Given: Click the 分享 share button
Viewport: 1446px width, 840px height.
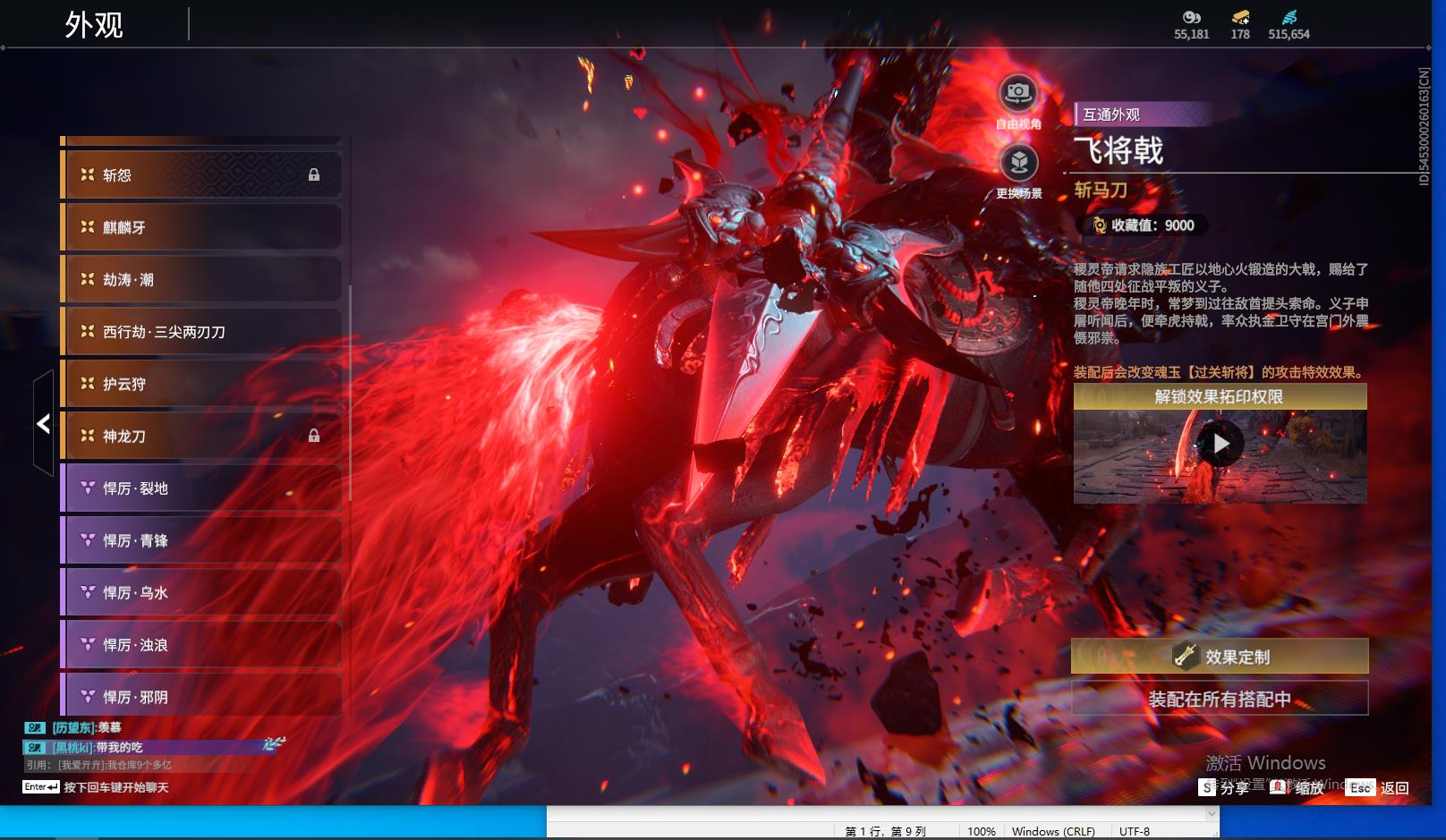Looking at the screenshot, I should pos(1225,787).
